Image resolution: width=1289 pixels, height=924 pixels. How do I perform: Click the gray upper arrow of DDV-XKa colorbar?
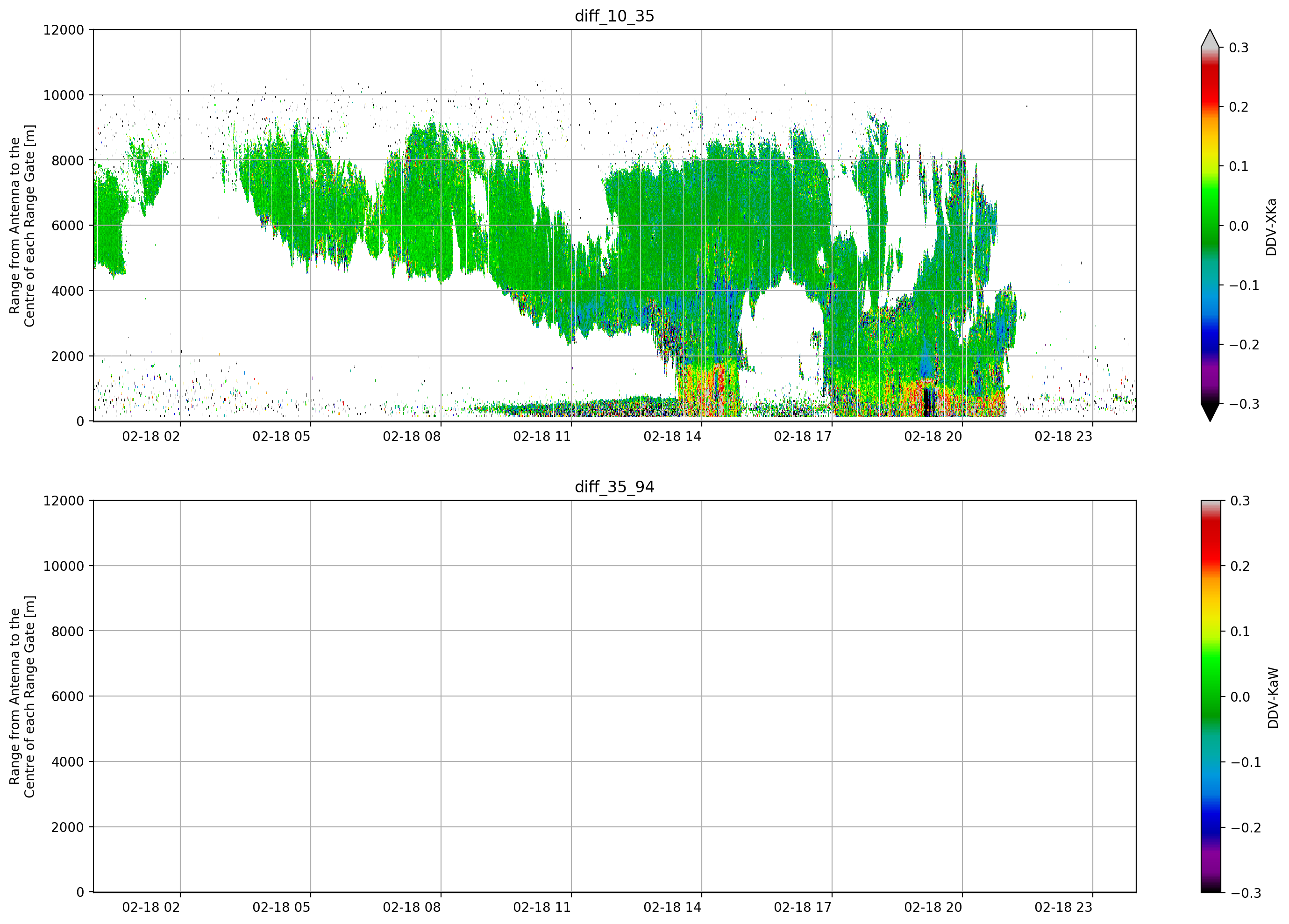[x=1210, y=39]
